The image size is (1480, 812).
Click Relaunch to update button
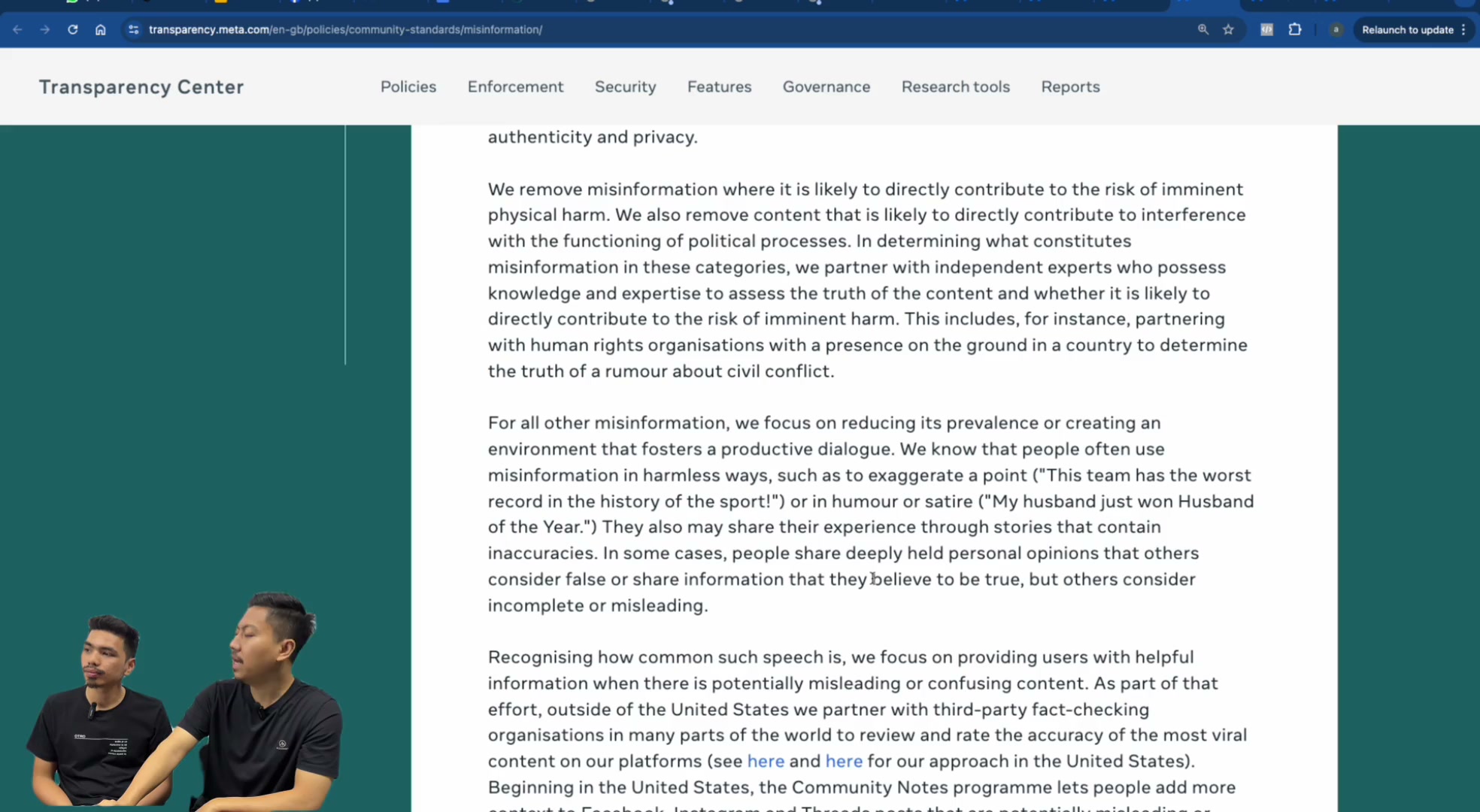tap(1407, 29)
